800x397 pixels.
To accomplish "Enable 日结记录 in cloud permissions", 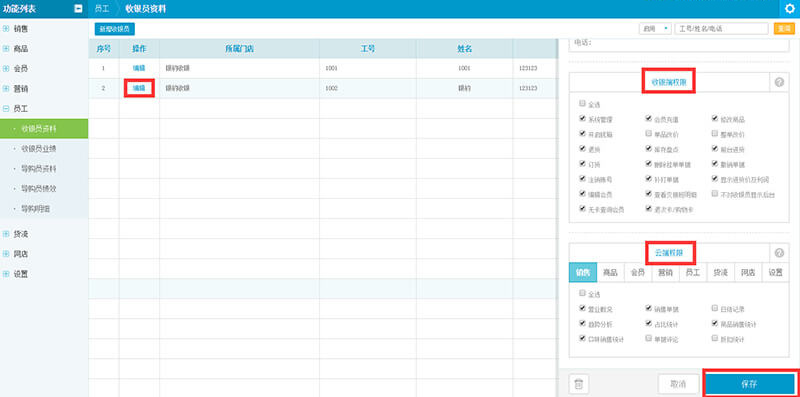I will click(715, 308).
